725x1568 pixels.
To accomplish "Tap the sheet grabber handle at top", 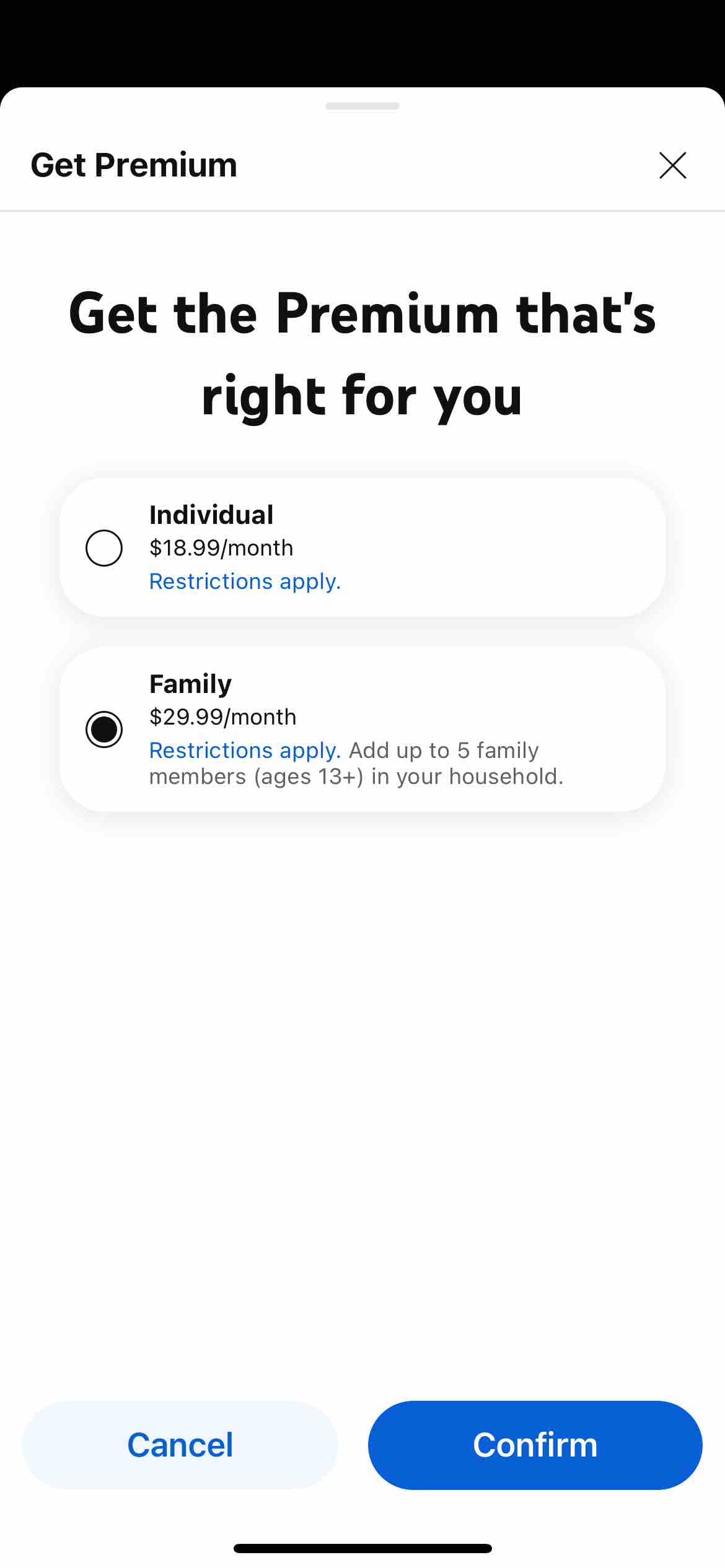I will coord(362,106).
